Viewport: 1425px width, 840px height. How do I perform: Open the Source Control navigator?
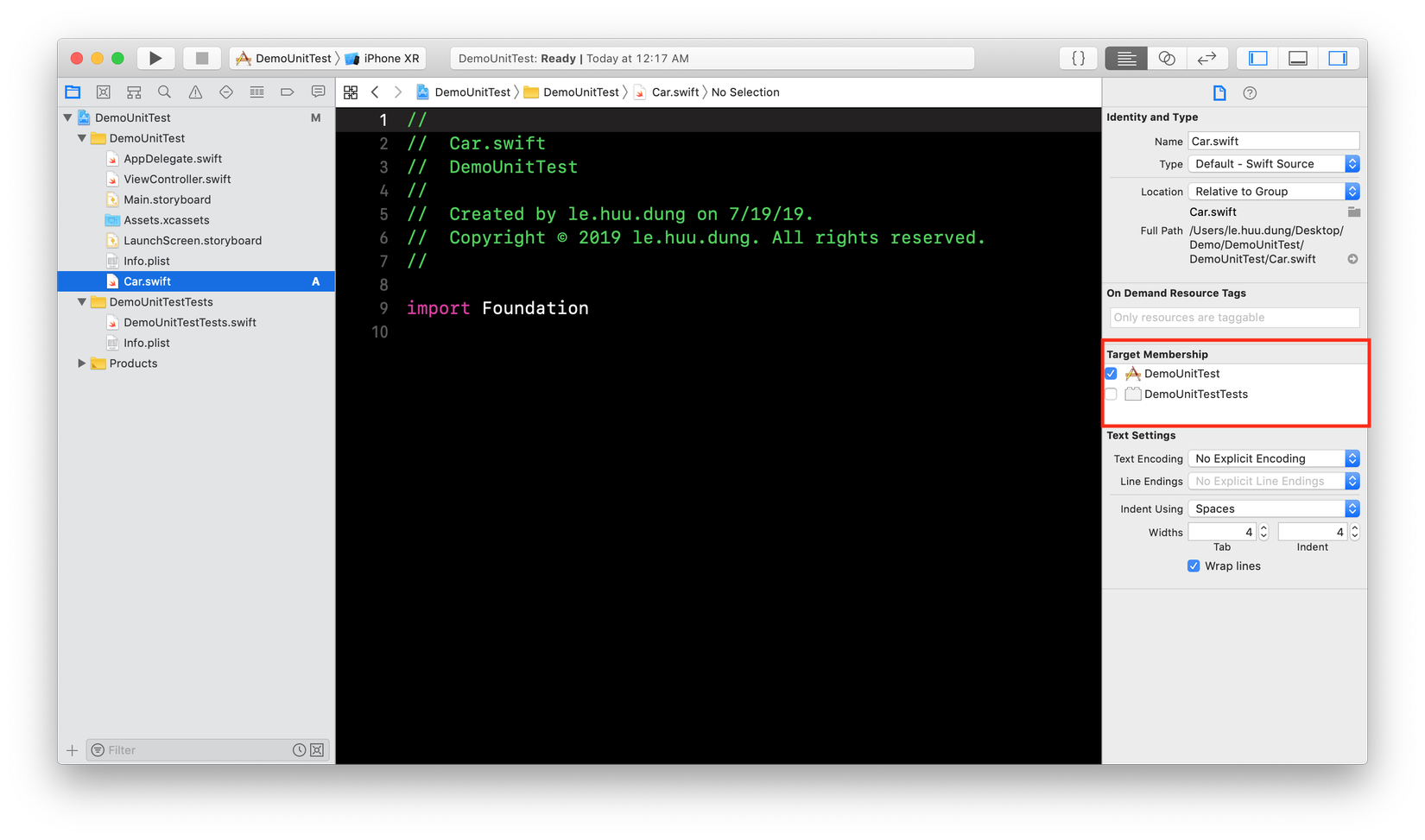104,92
